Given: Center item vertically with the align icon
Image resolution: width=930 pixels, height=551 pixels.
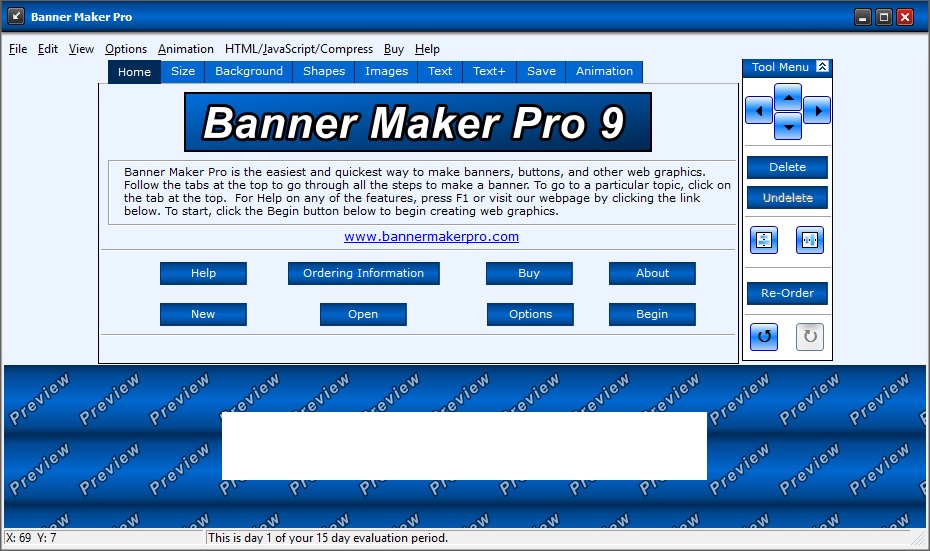Looking at the screenshot, I should coord(764,240).
